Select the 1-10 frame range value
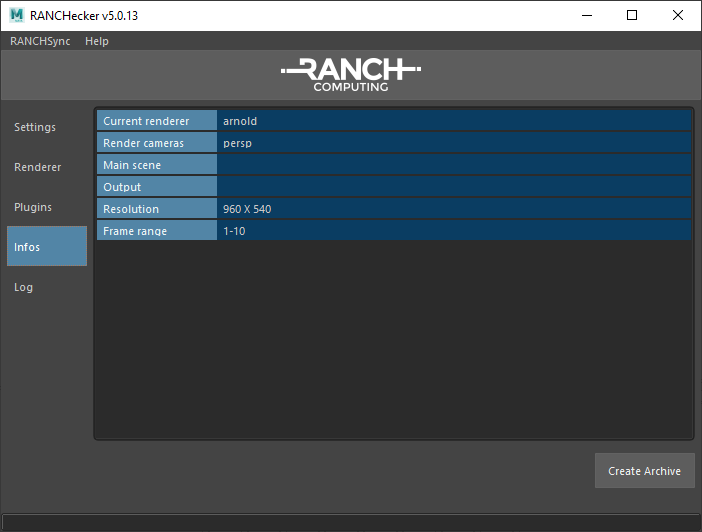Screen dimensions: 702x532 [x=454, y=230]
